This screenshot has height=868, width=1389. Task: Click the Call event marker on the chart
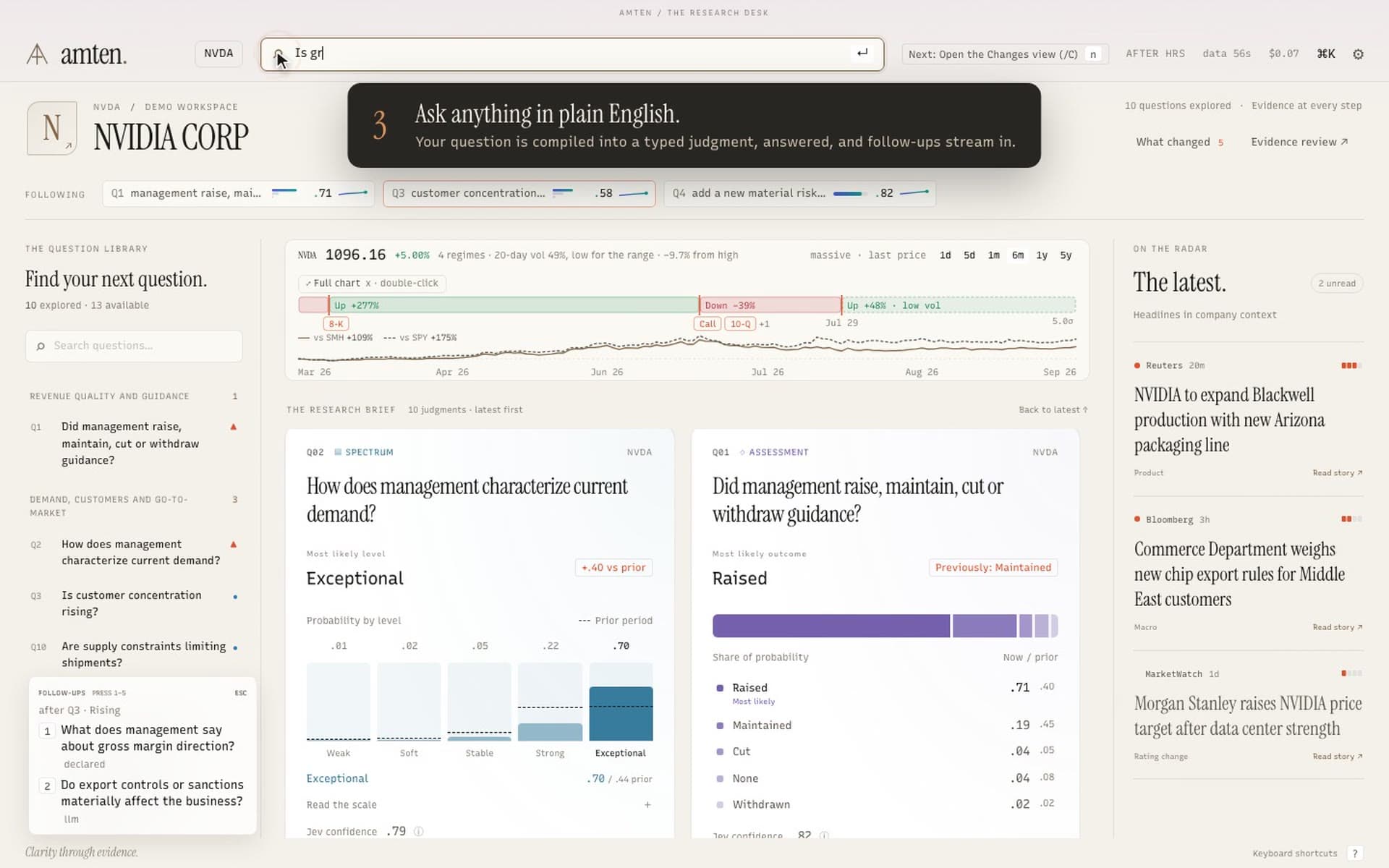click(708, 324)
